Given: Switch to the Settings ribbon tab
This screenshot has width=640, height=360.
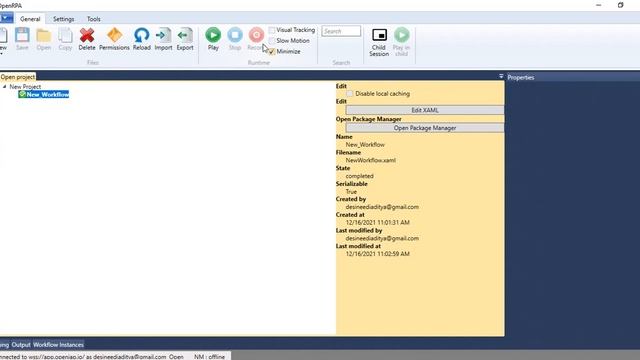Looking at the screenshot, I should [x=64, y=19].
